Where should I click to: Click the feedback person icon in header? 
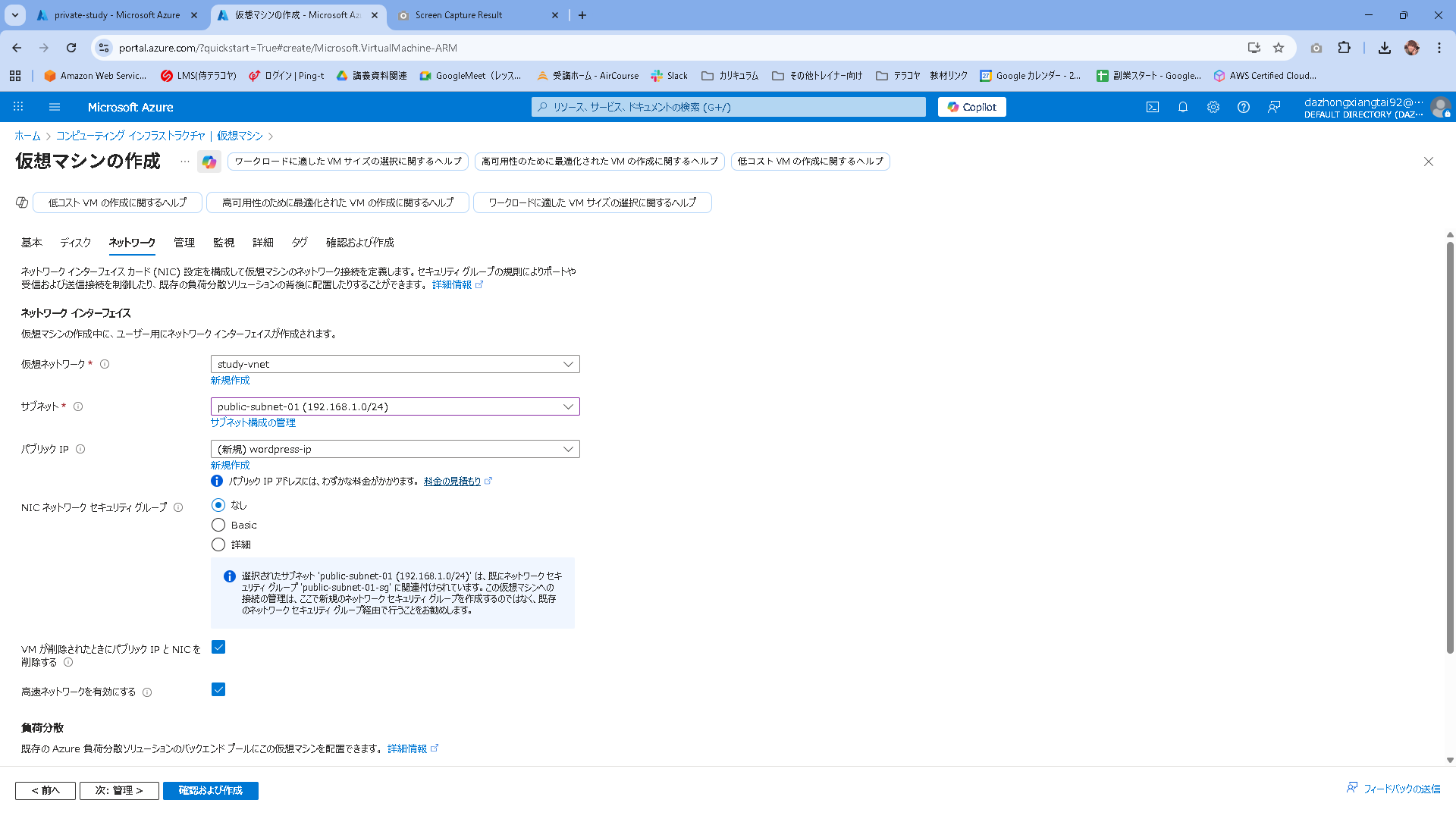point(1274,107)
